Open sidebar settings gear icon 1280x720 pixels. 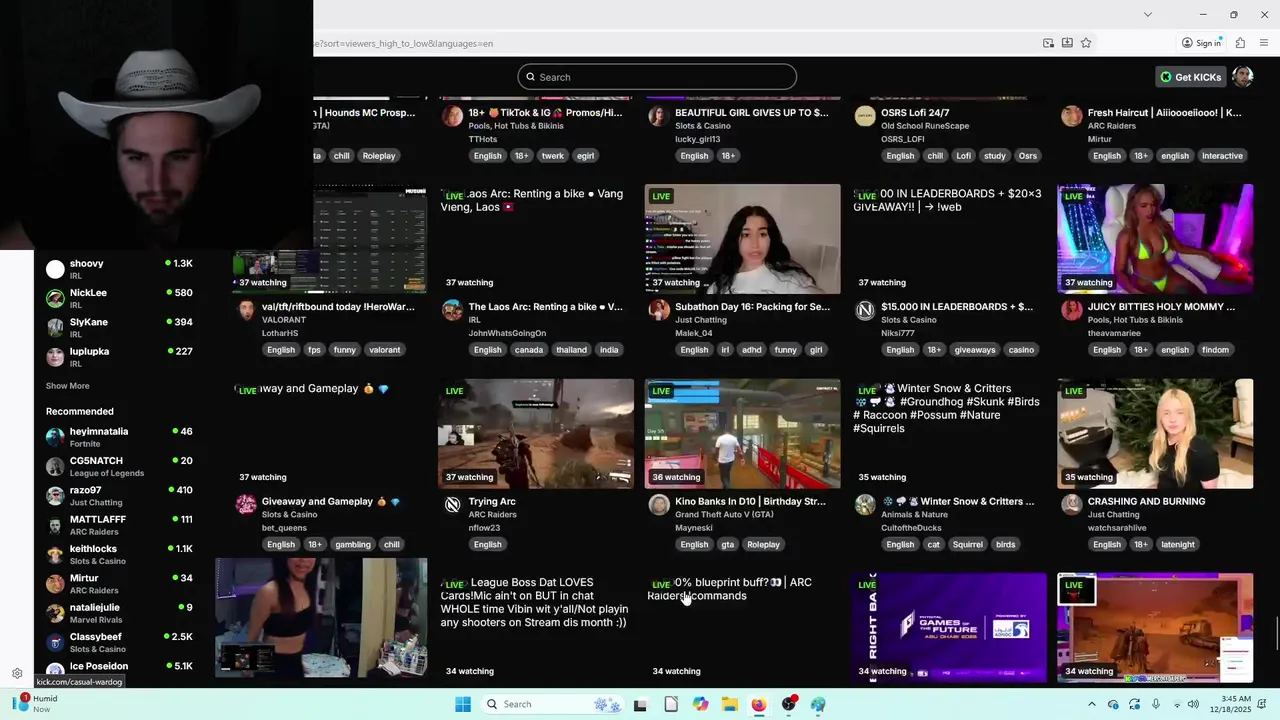click(17, 673)
